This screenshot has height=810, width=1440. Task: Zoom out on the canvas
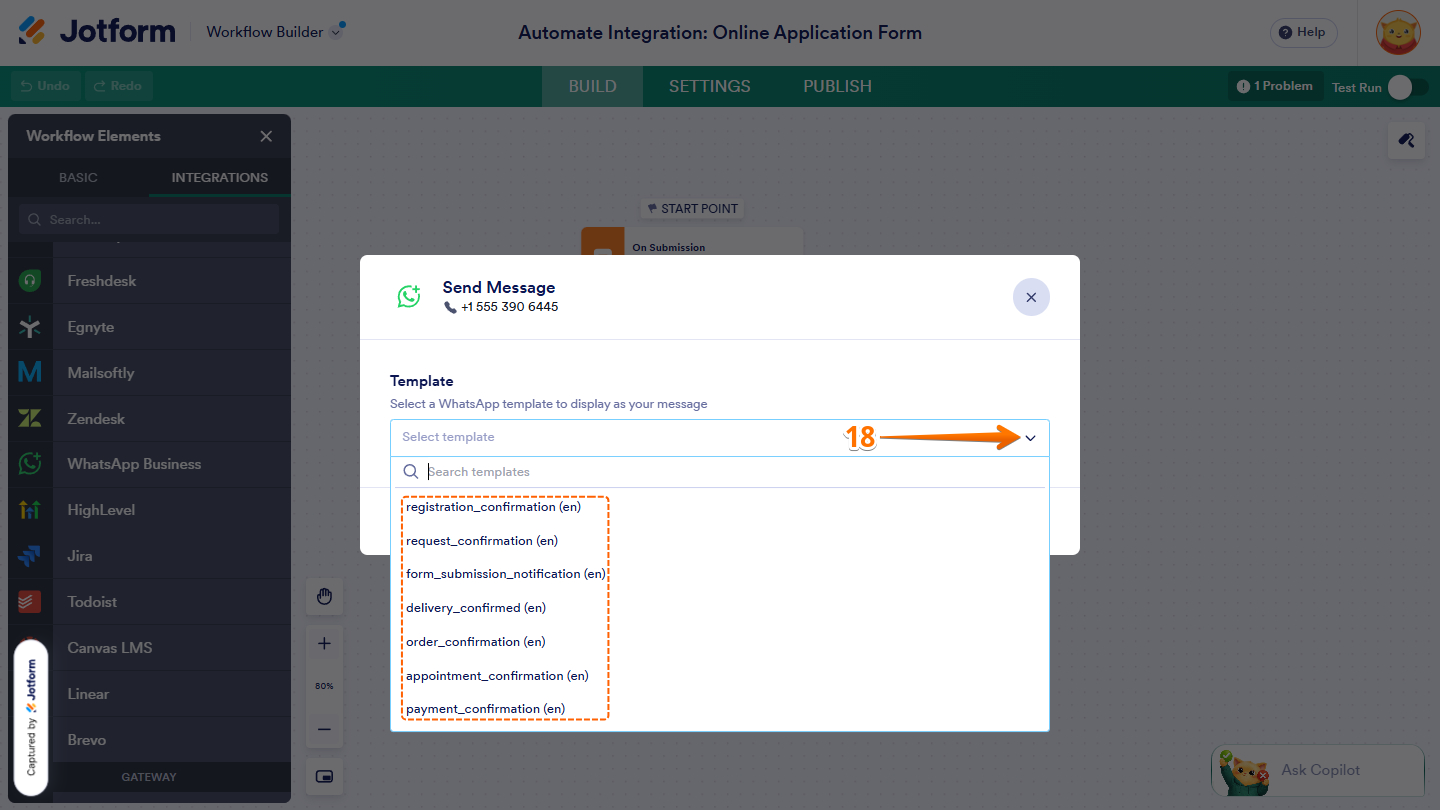pos(324,730)
